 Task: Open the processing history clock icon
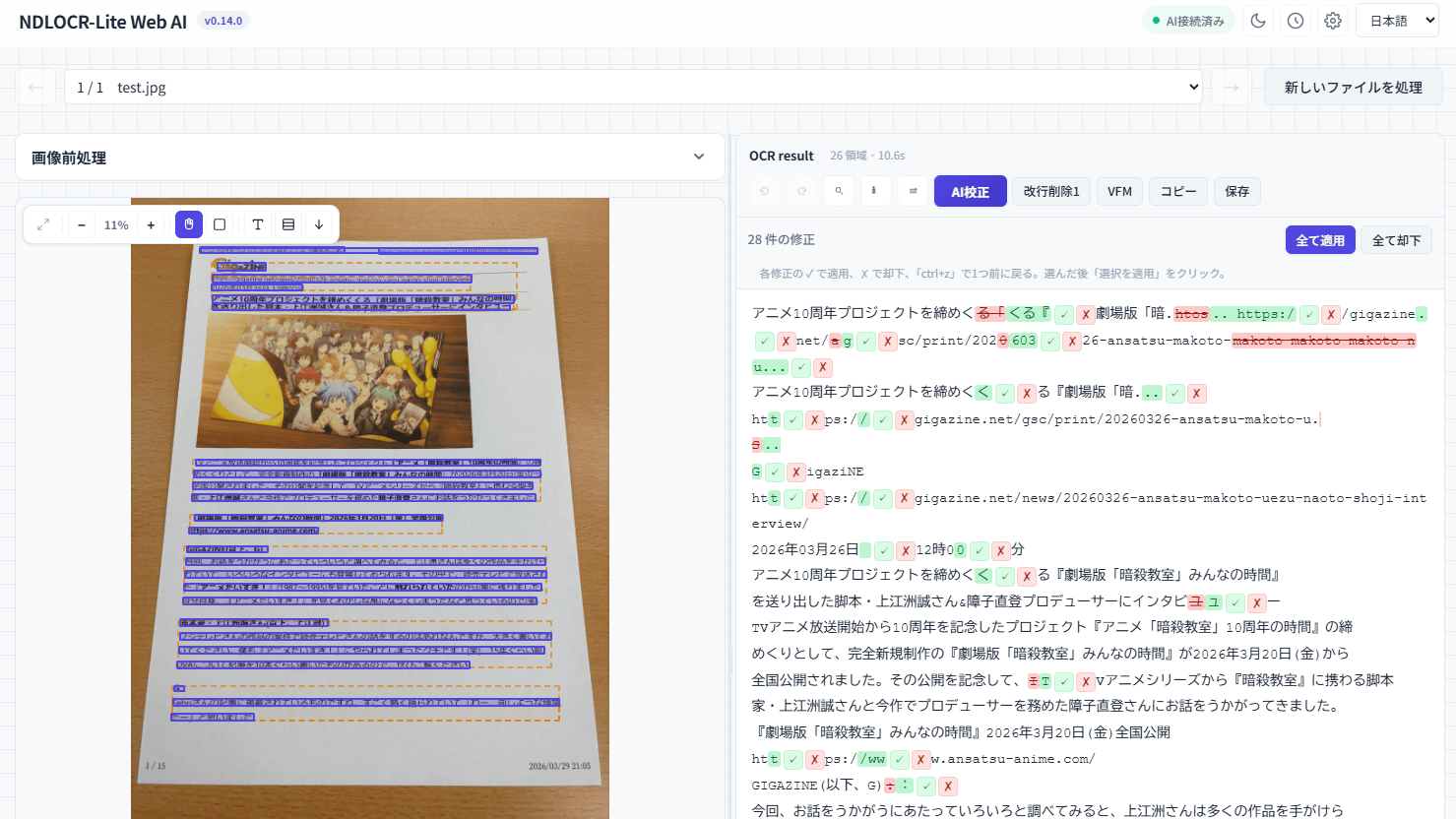point(1296,20)
